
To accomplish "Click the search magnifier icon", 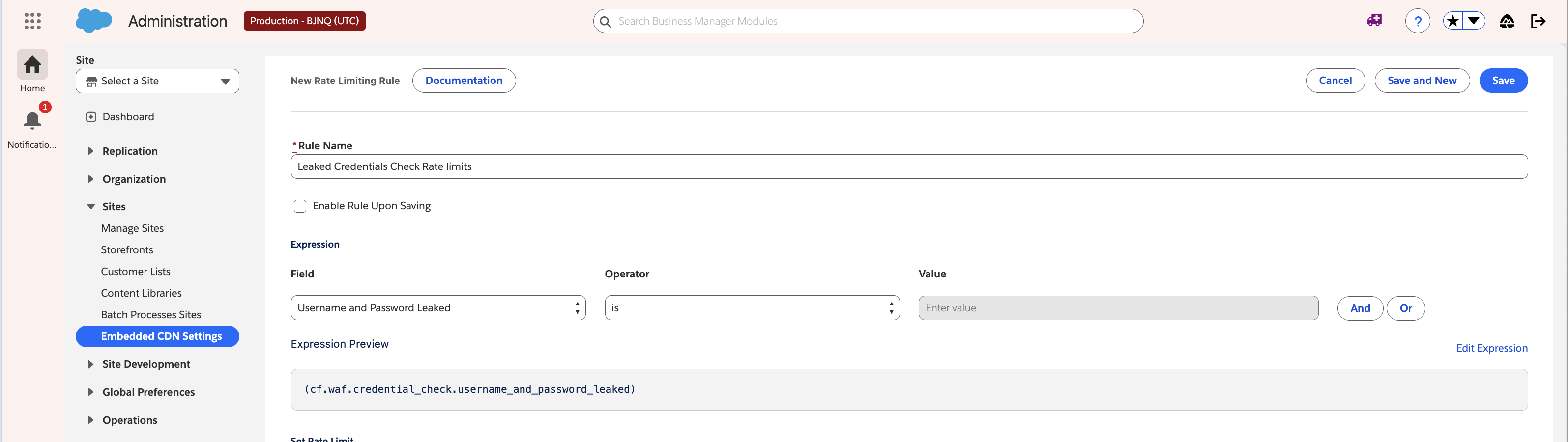I will click(605, 22).
